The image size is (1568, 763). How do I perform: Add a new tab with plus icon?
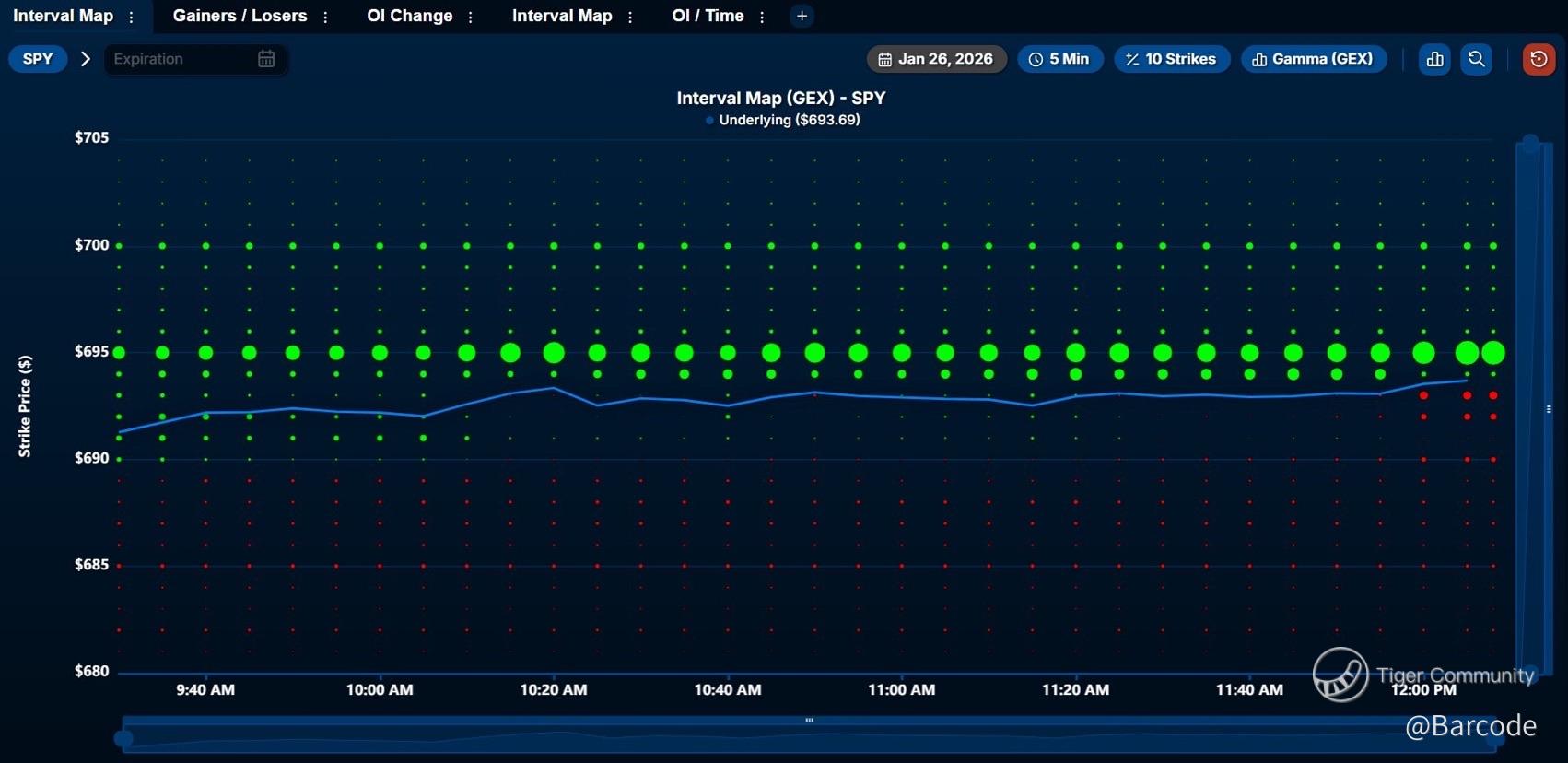pyautogui.click(x=802, y=16)
